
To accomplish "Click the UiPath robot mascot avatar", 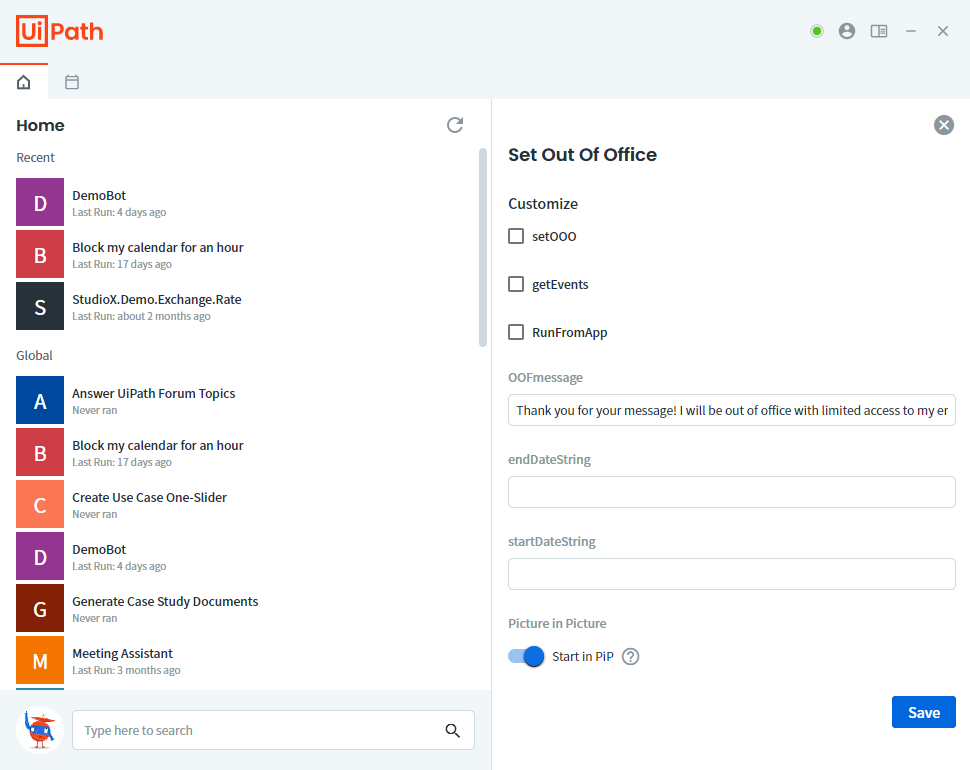I will point(40,730).
